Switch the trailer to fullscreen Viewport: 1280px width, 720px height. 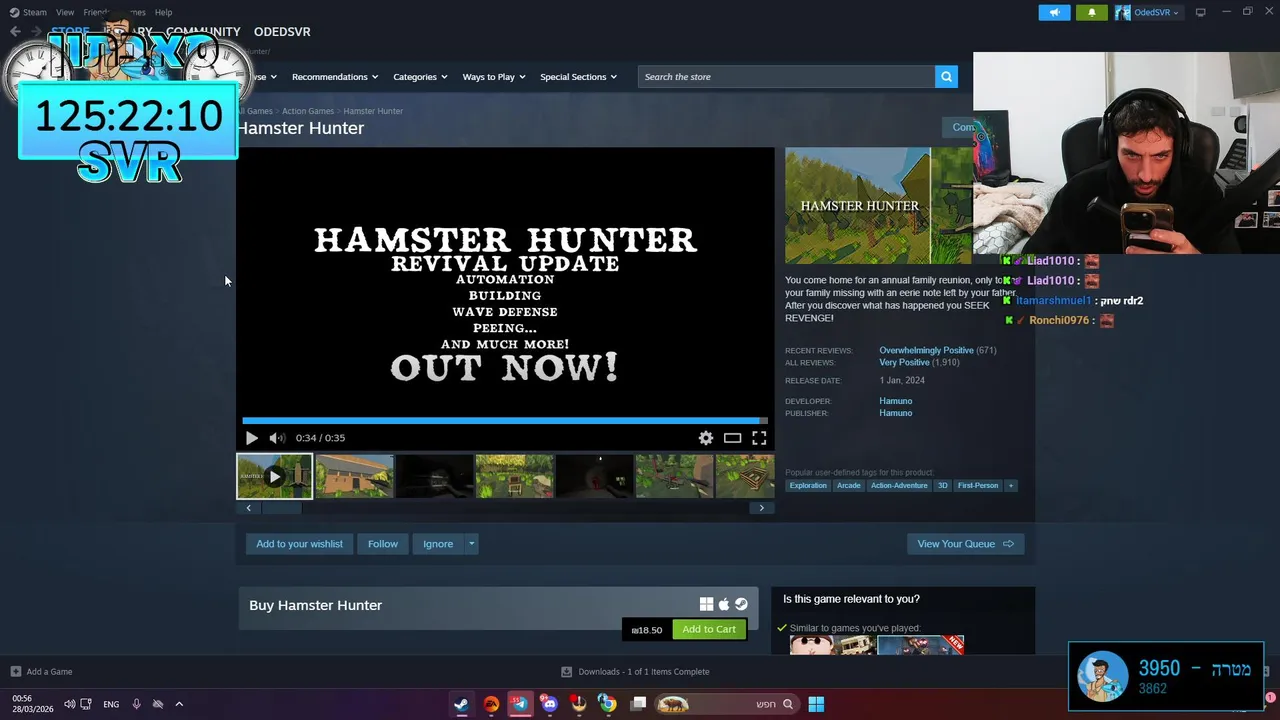760,438
